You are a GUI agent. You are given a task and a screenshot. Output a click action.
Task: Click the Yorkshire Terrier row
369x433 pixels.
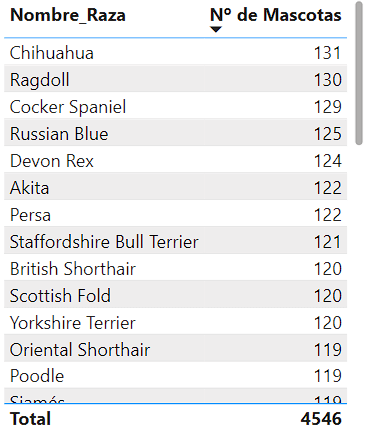(x=175, y=323)
